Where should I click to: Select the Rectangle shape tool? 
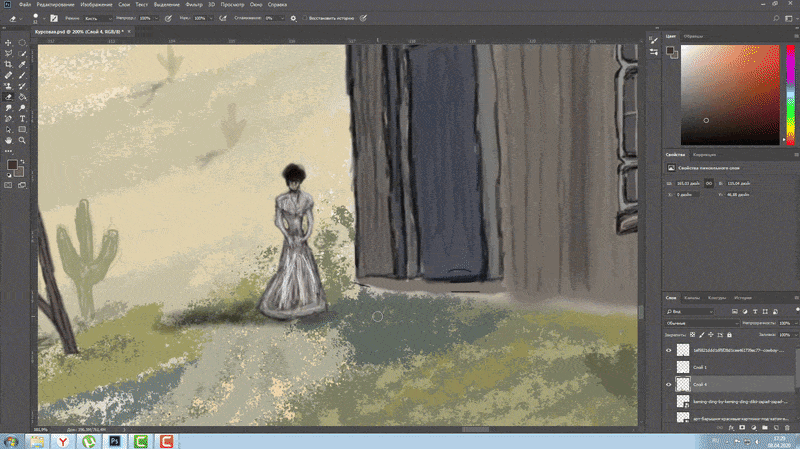tap(22, 130)
